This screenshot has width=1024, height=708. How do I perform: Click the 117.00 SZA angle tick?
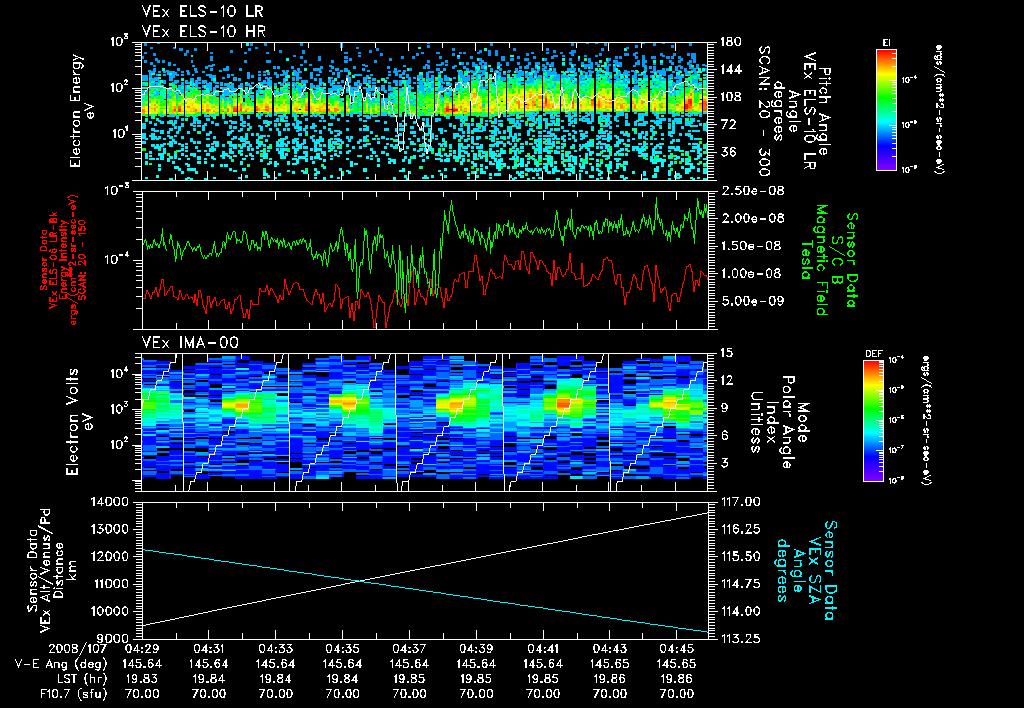coord(742,502)
